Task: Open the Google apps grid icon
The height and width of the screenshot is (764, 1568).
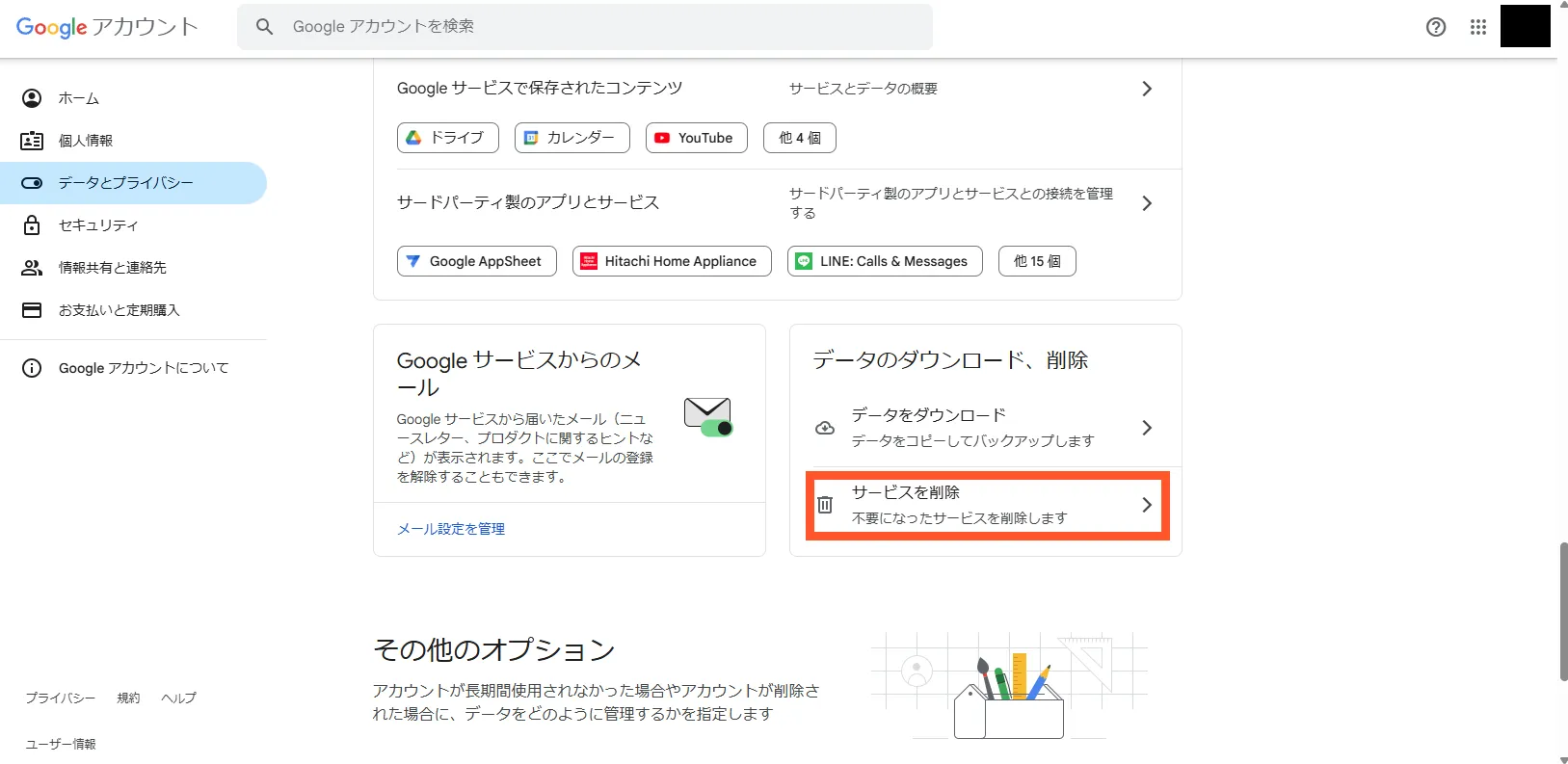Action: point(1477,27)
